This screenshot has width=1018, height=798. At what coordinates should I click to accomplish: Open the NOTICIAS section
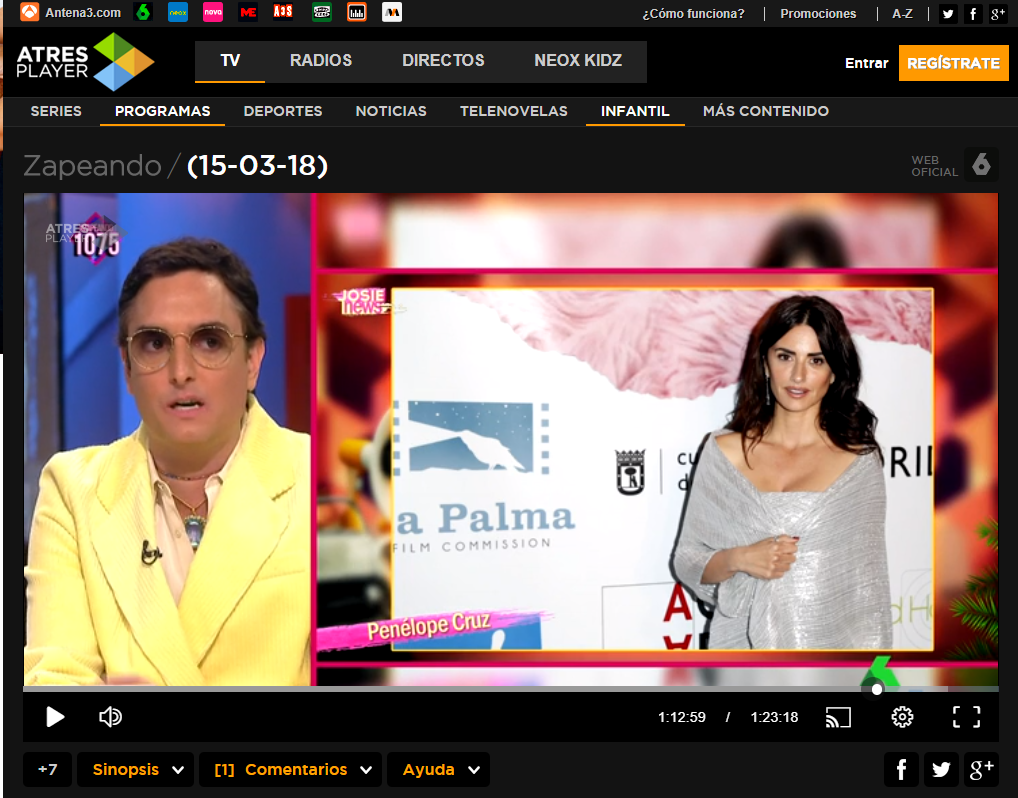[391, 111]
